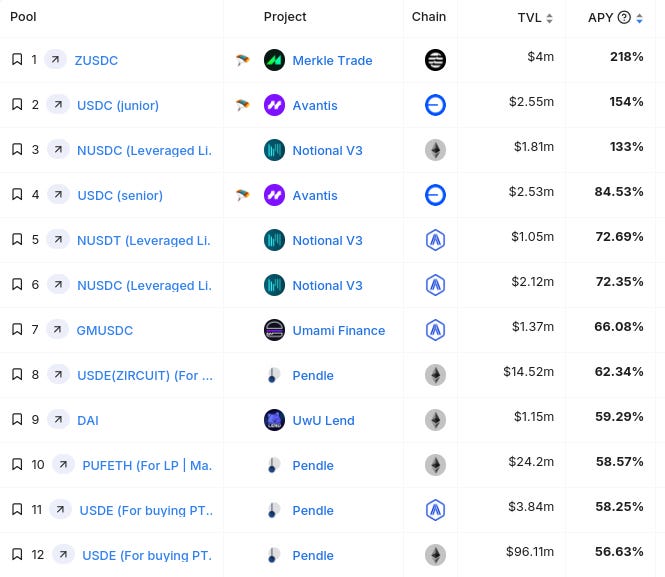Sort table by APY arrows
Viewport: 665px width, 577px height.
[639, 18]
